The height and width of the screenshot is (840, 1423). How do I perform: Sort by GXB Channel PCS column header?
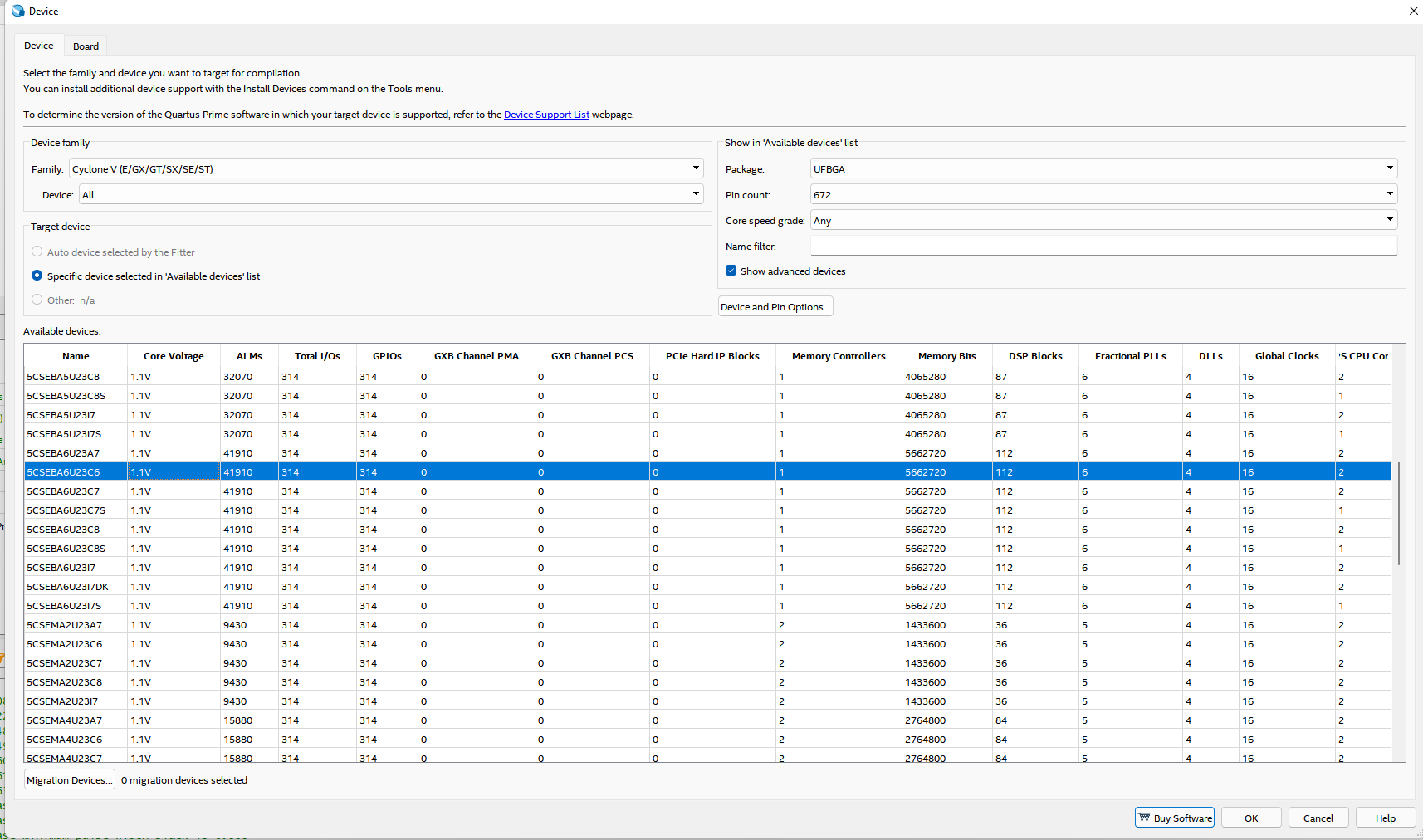pos(592,355)
